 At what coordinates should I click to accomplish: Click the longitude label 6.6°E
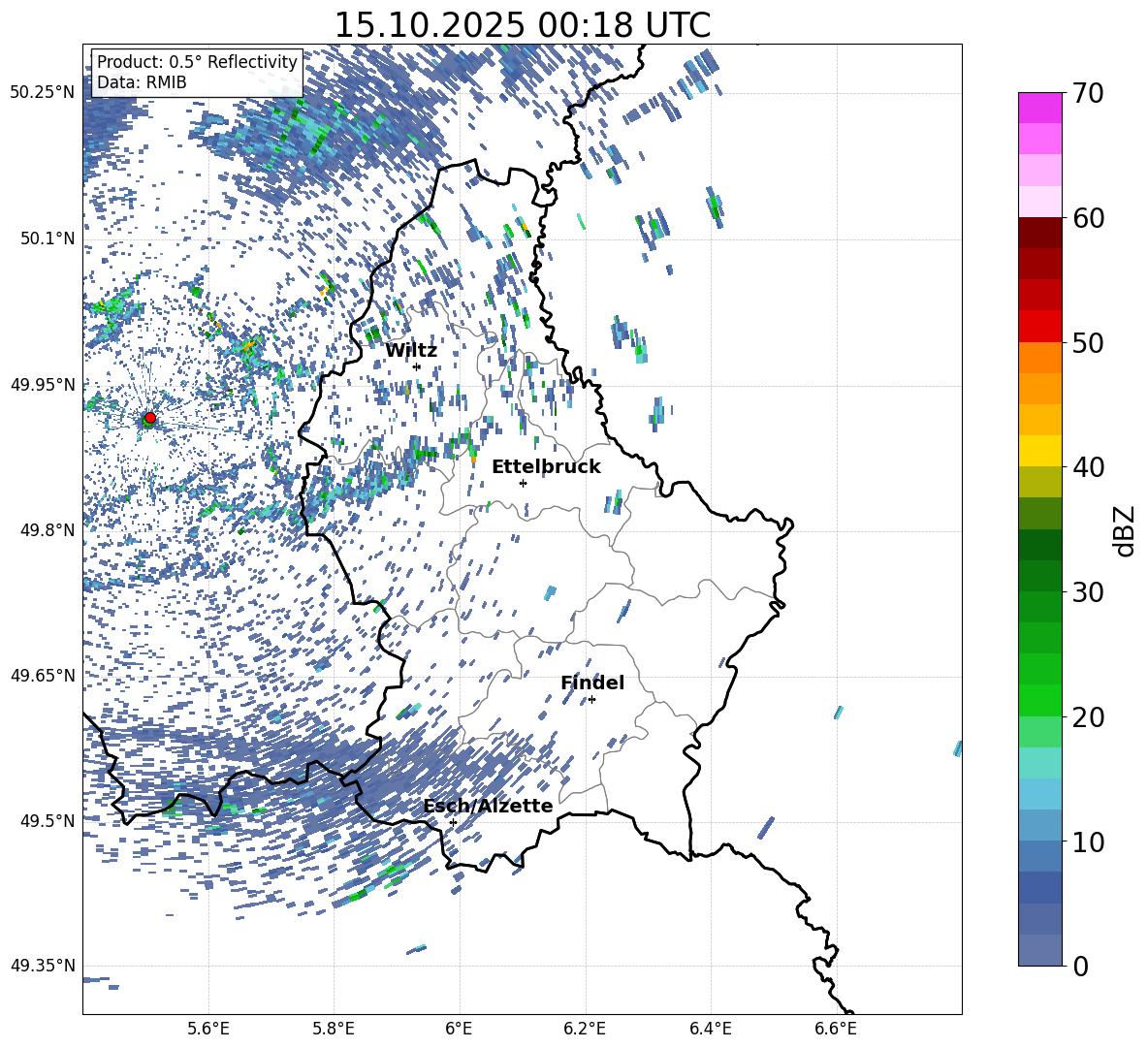tap(836, 1029)
